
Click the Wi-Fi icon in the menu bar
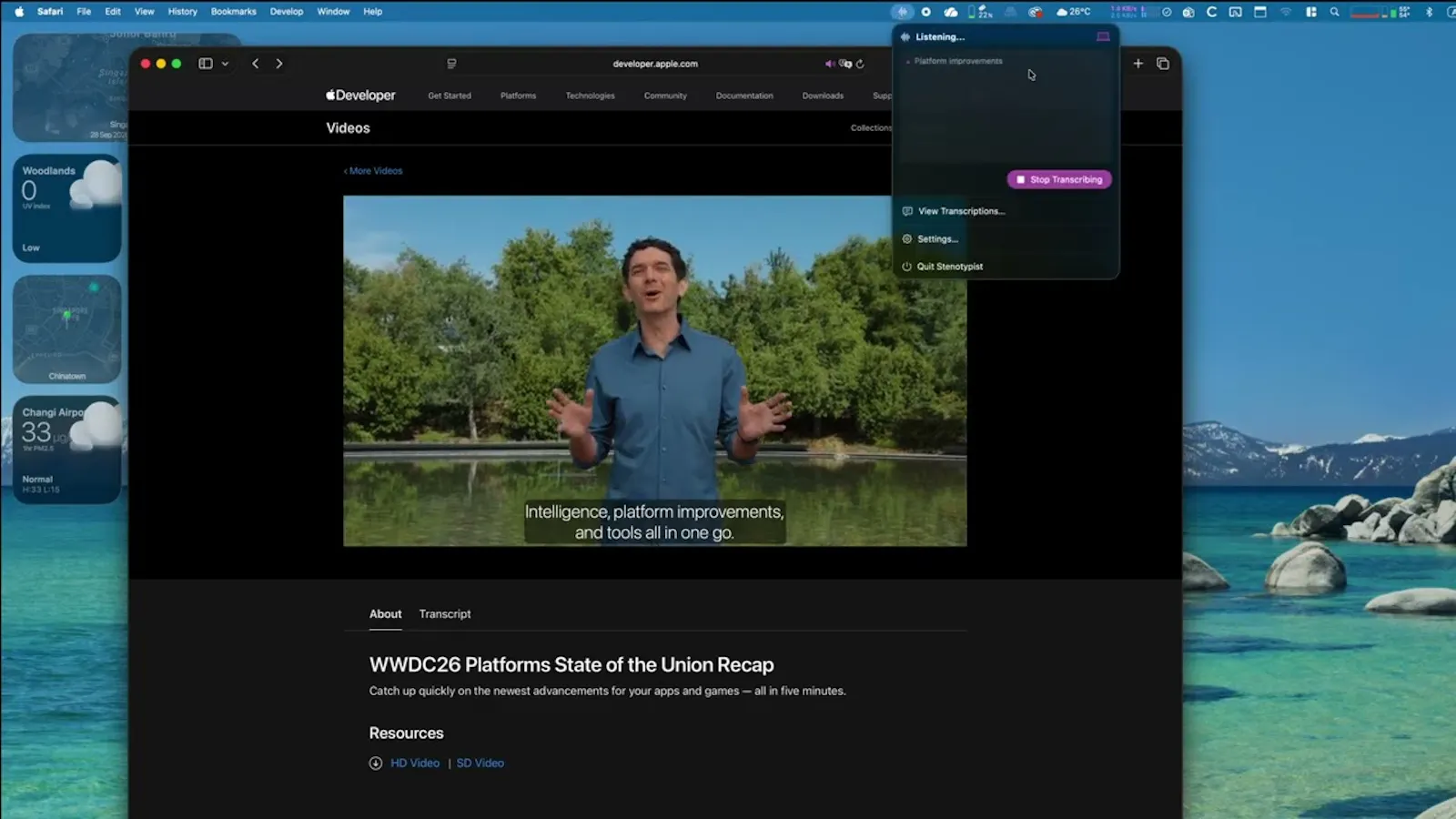tap(1286, 12)
